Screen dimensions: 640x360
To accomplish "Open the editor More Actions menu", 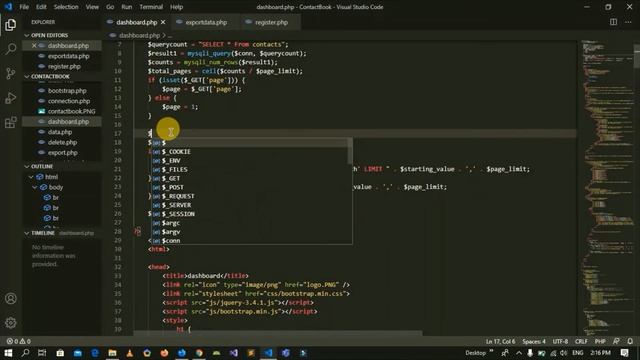I will [628, 22].
